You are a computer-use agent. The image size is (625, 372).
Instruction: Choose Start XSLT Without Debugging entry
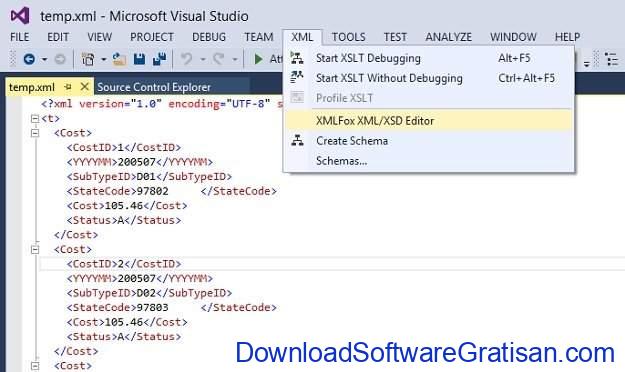click(x=429, y=78)
